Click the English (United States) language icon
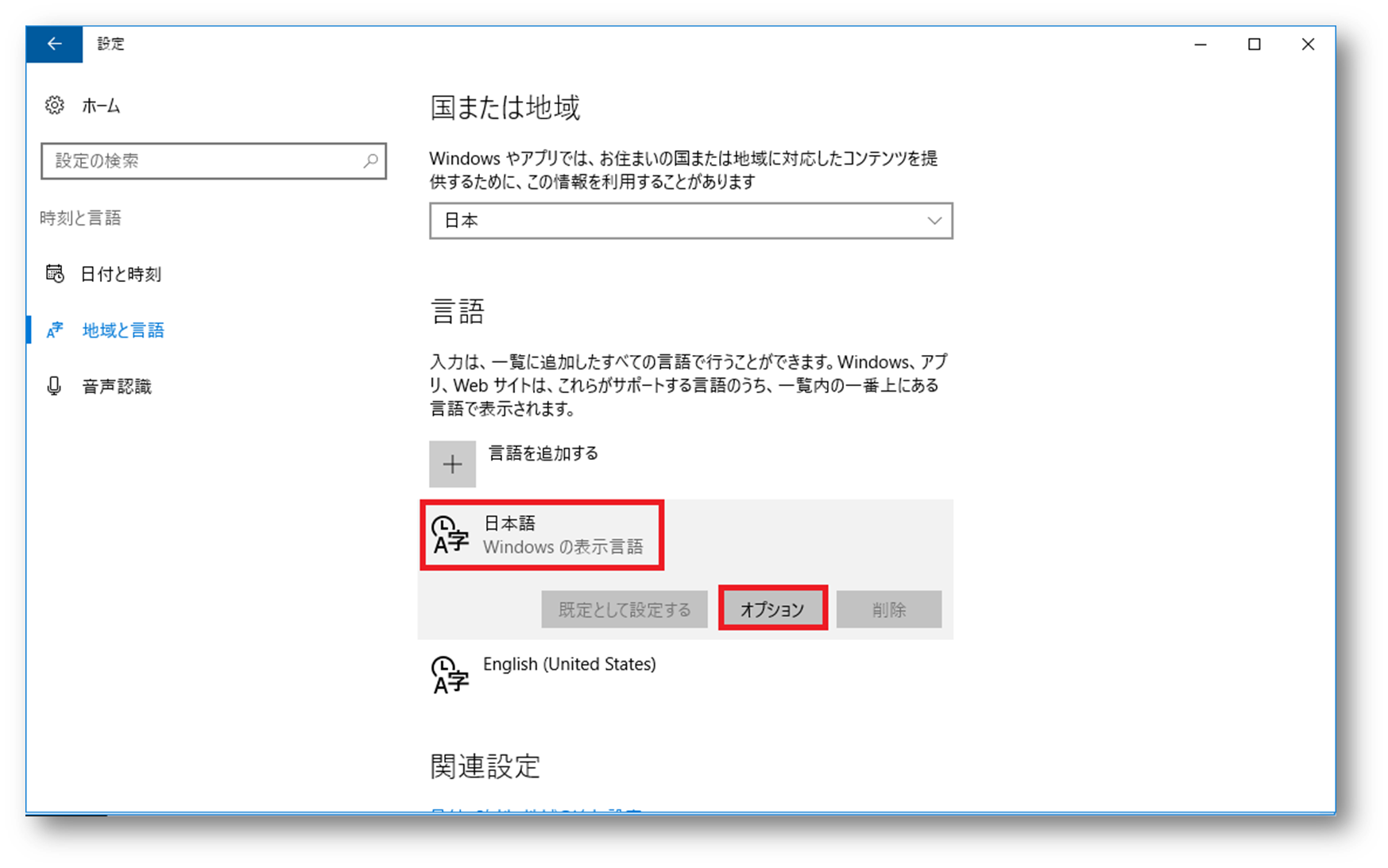The width and height of the screenshot is (1388, 868). pos(450,675)
